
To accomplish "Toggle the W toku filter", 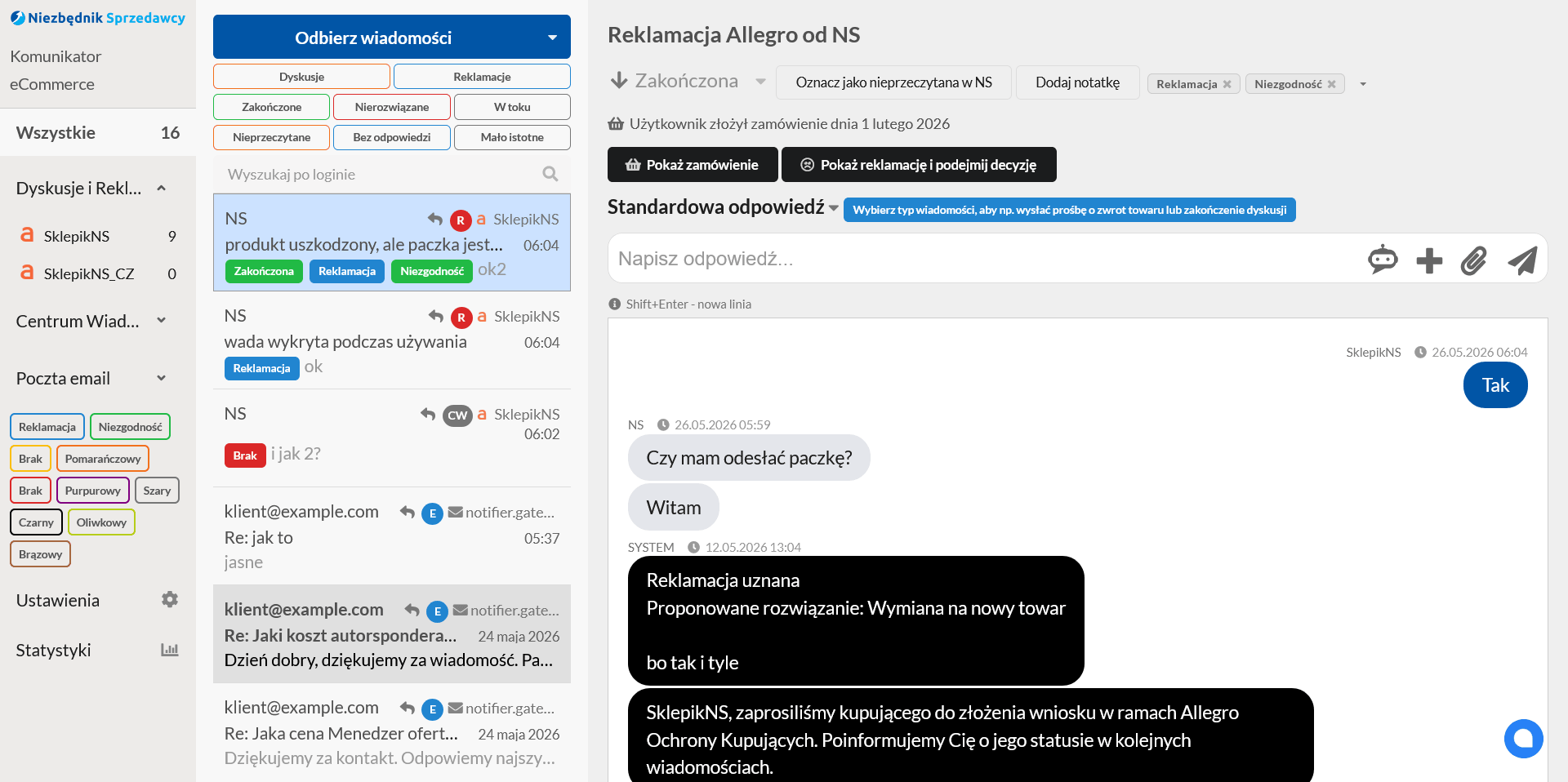I will coord(512,107).
